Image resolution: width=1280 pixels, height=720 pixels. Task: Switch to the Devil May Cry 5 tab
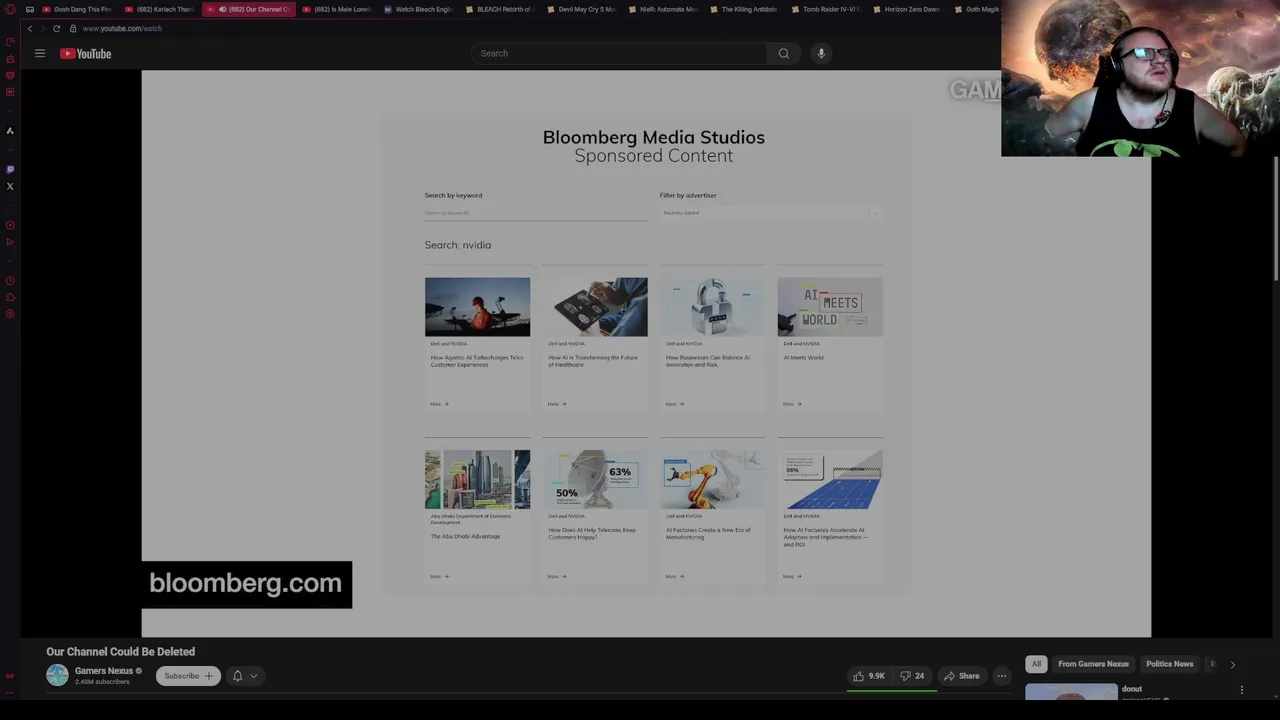(582, 9)
